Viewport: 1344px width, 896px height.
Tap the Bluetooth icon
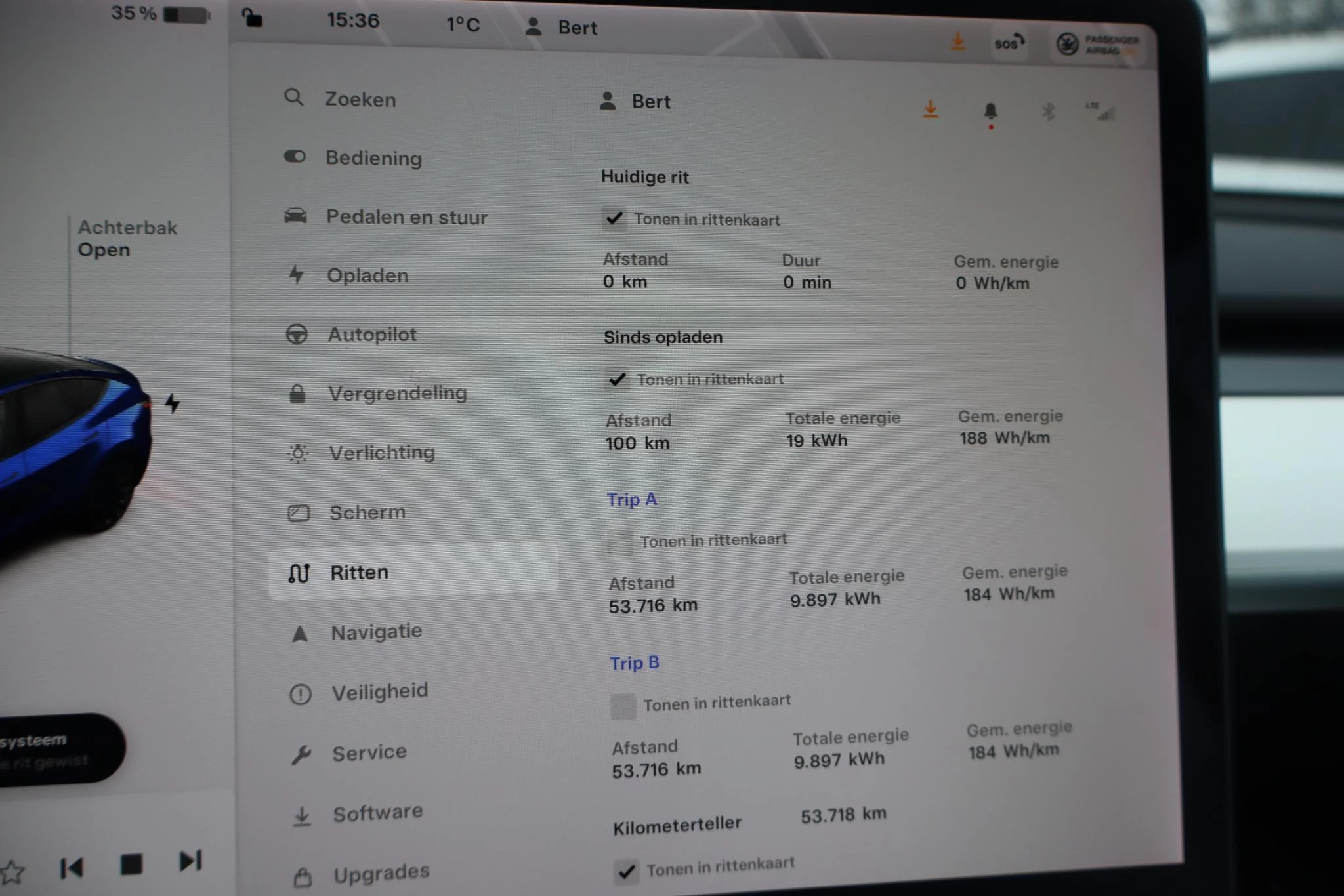1047,112
